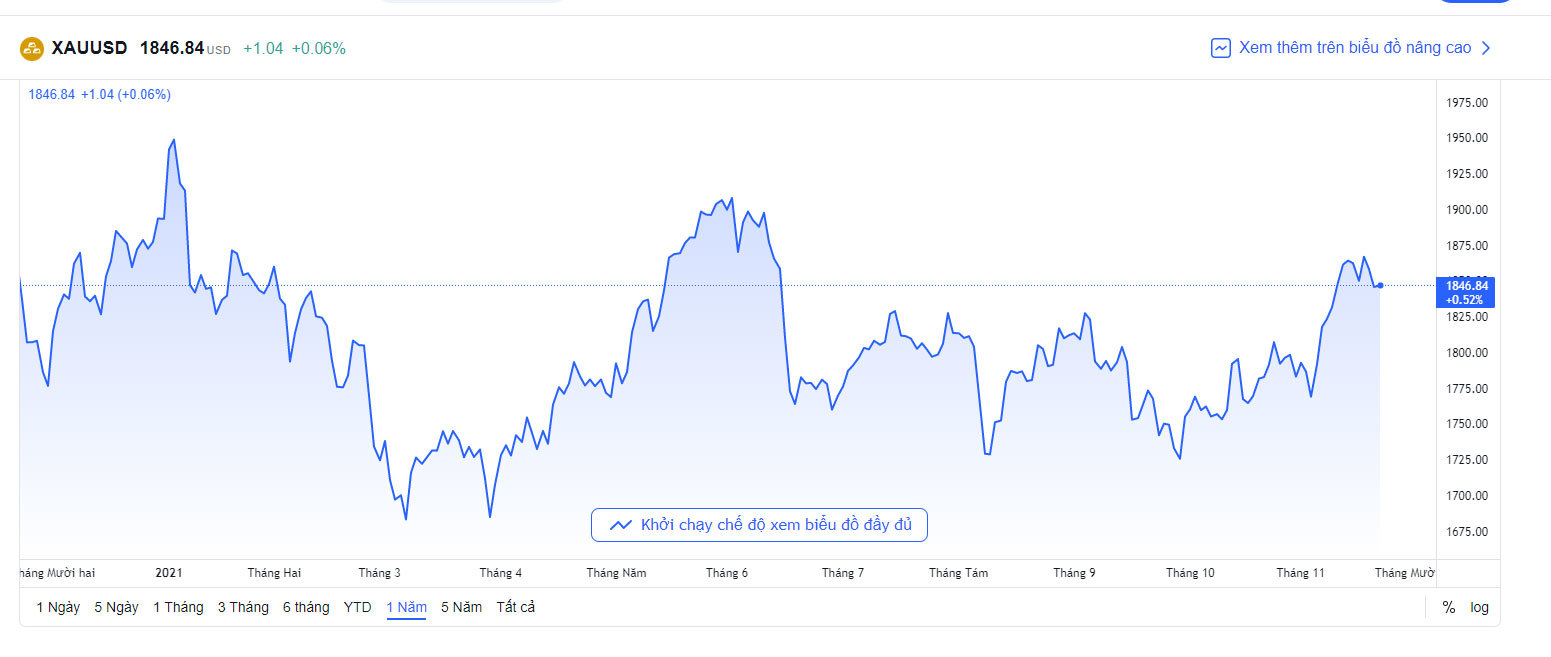Switch to the '1 Tháng' range
The width and height of the screenshot is (1551, 657).
[178, 607]
